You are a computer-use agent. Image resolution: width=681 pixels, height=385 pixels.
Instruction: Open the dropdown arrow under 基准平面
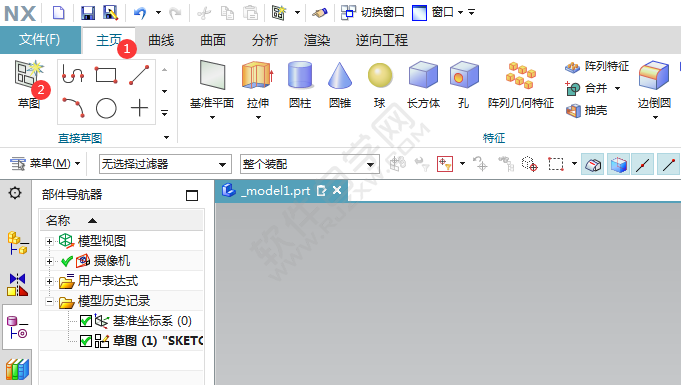click(x=212, y=117)
